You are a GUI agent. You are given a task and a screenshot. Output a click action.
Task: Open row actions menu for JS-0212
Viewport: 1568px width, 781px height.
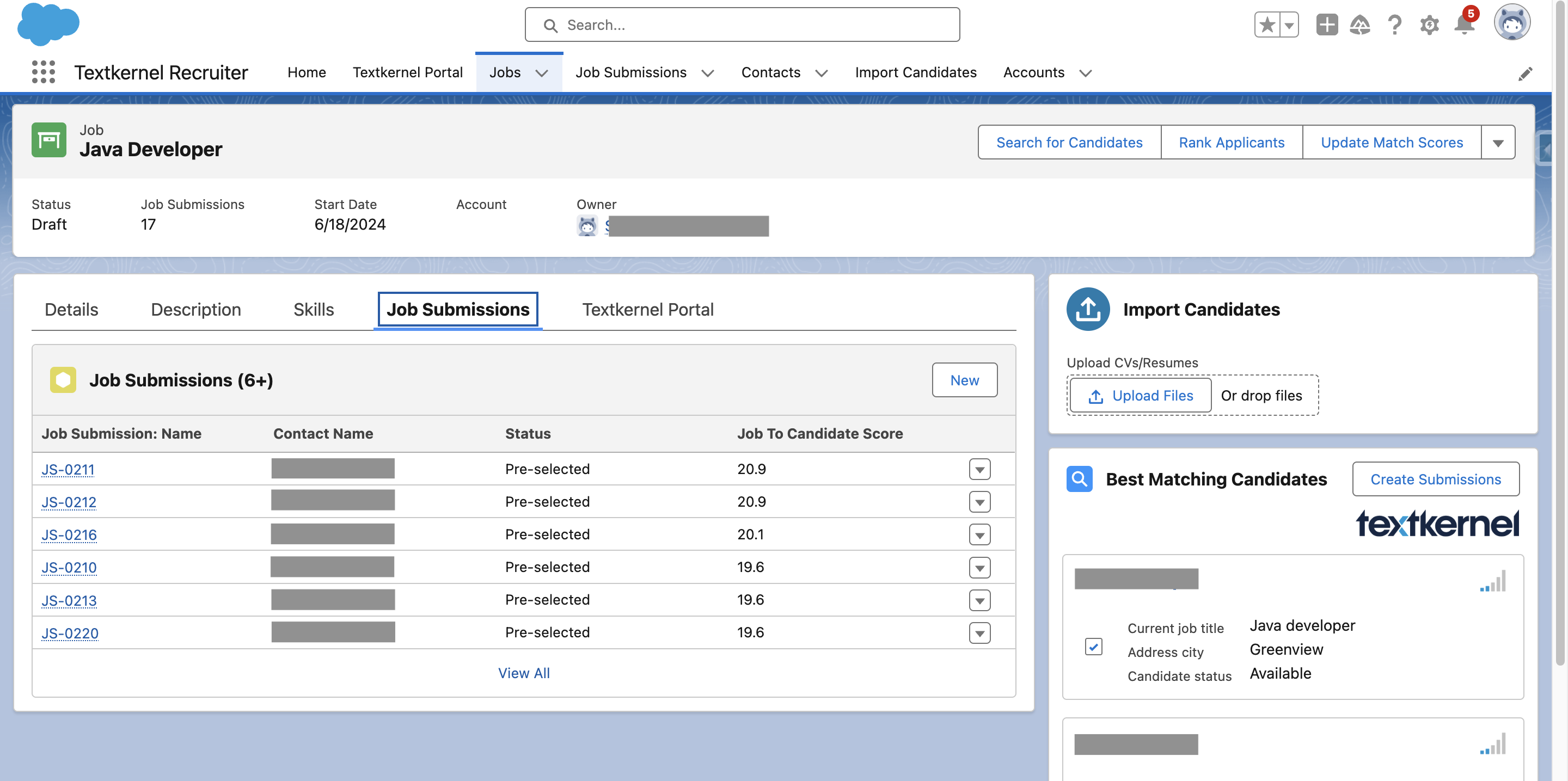pyautogui.click(x=979, y=502)
